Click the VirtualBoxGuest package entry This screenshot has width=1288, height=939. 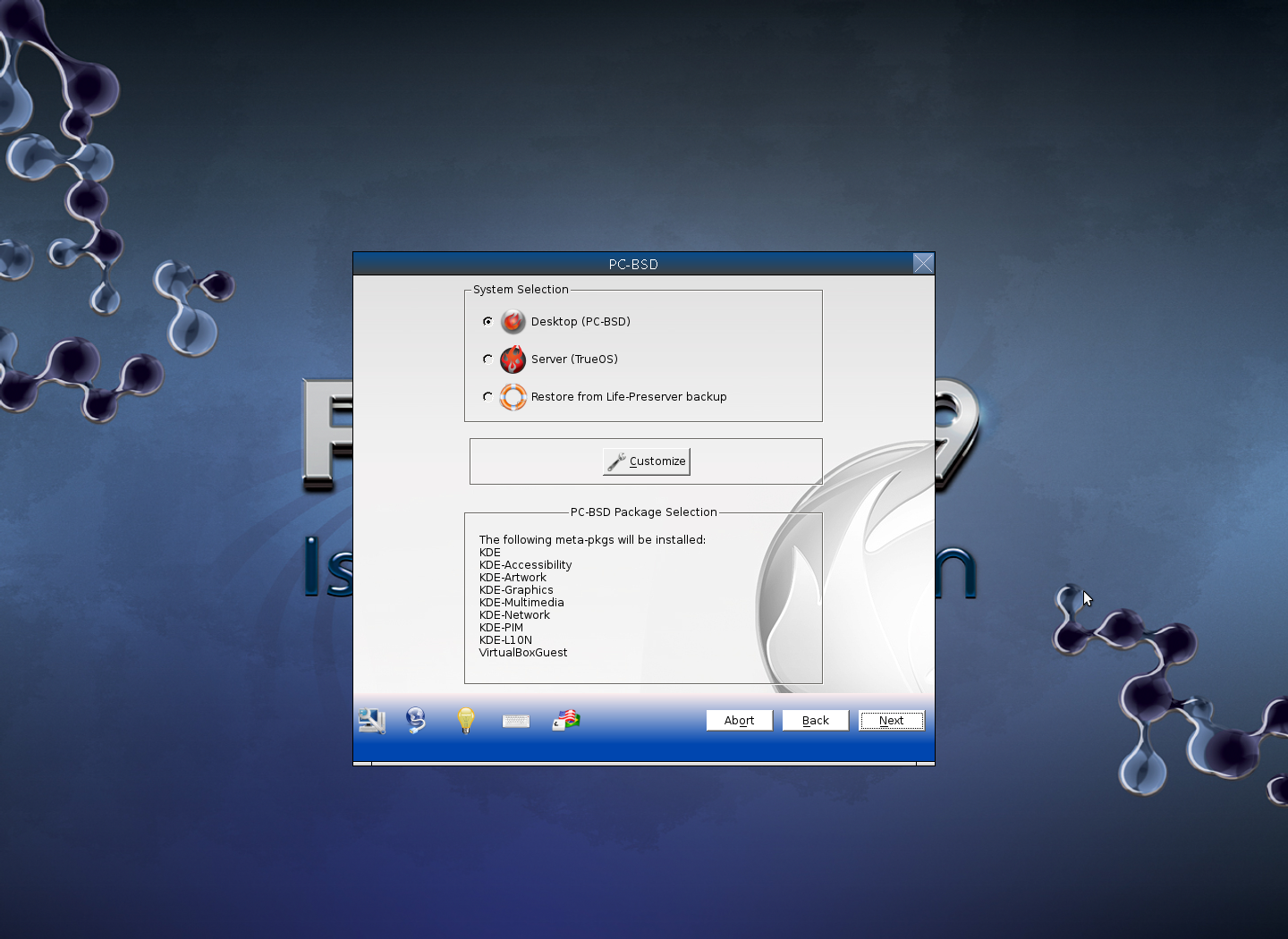pos(523,653)
